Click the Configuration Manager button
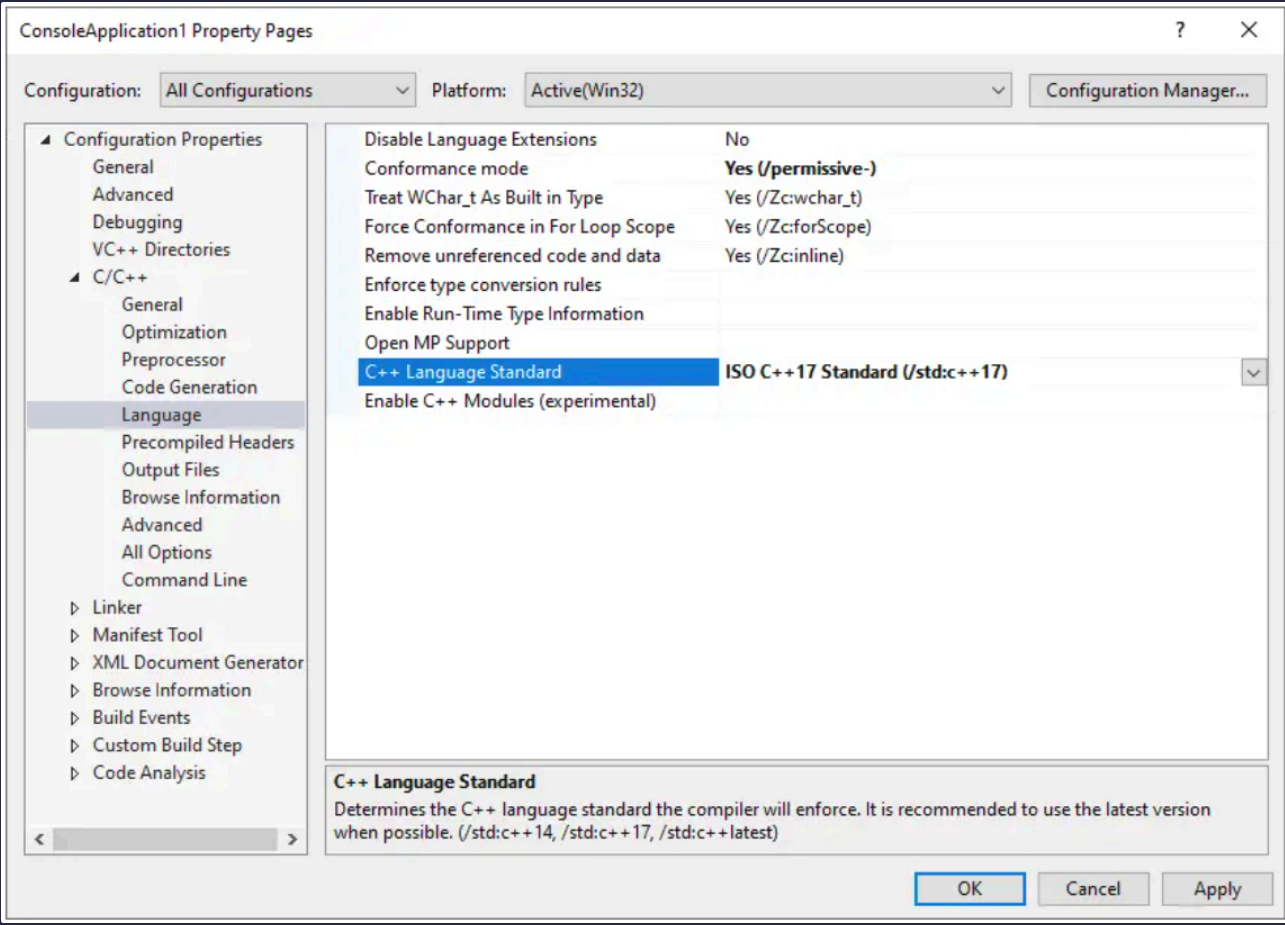This screenshot has width=1285, height=925. pos(1148,90)
